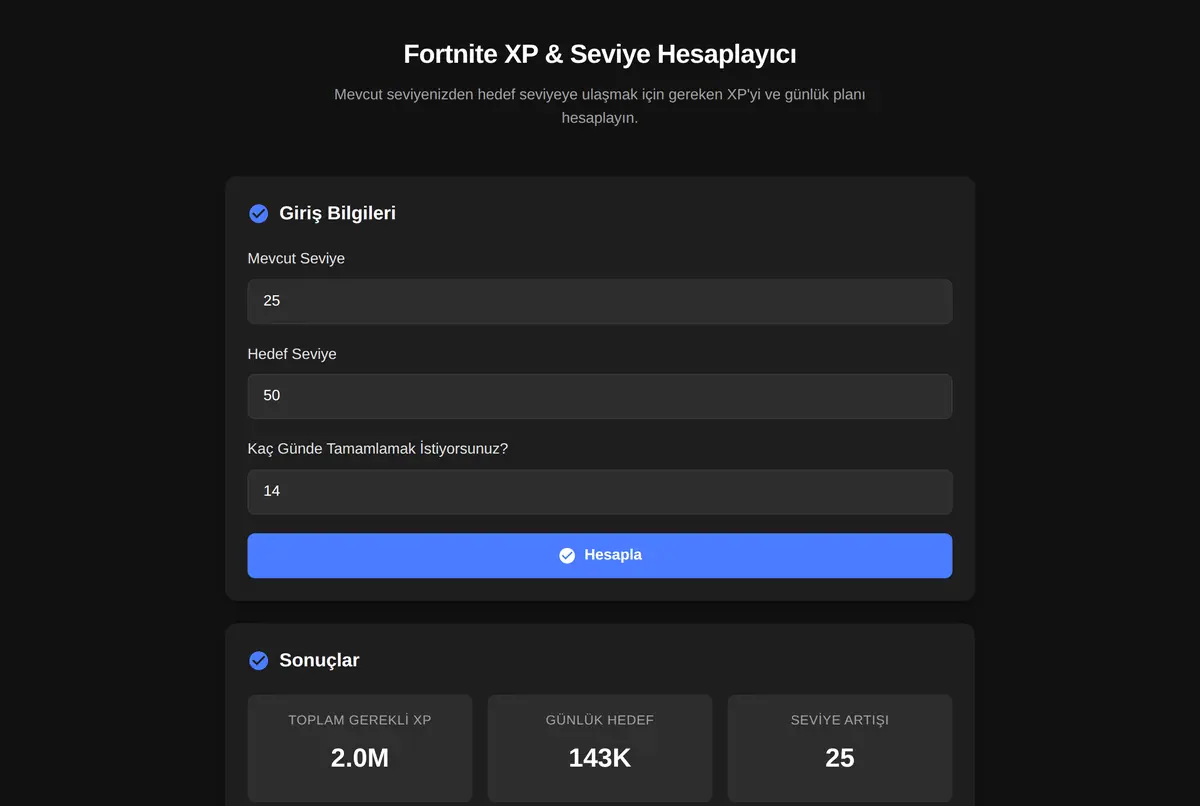Click the Hedef Seviye label

(292, 354)
